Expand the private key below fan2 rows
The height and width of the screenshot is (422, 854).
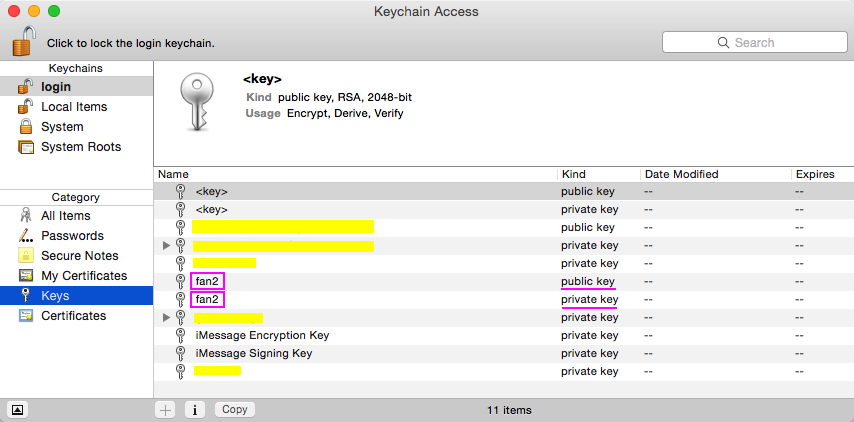click(167, 317)
